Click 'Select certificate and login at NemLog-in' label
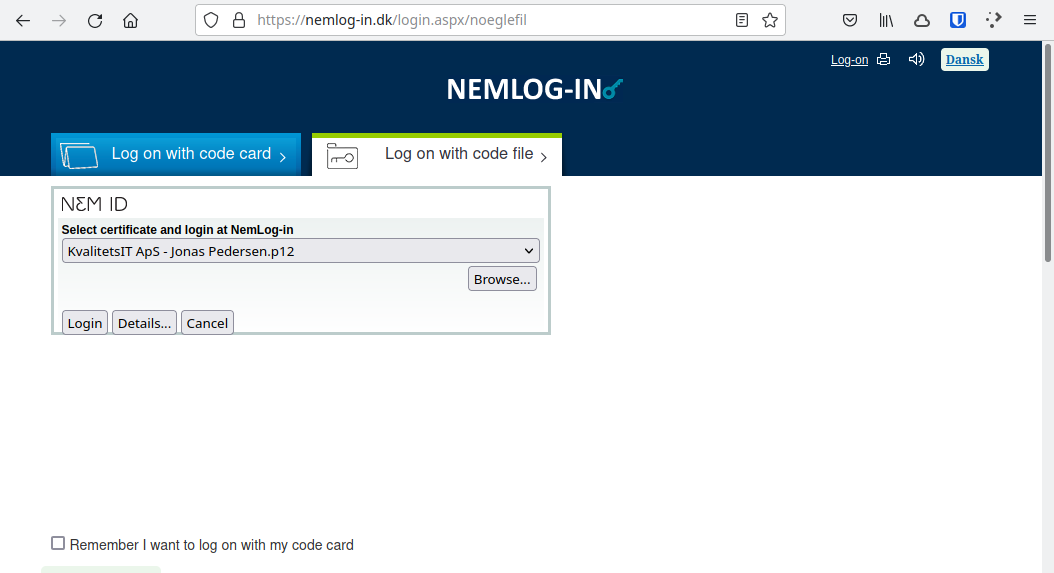 click(x=177, y=229)
